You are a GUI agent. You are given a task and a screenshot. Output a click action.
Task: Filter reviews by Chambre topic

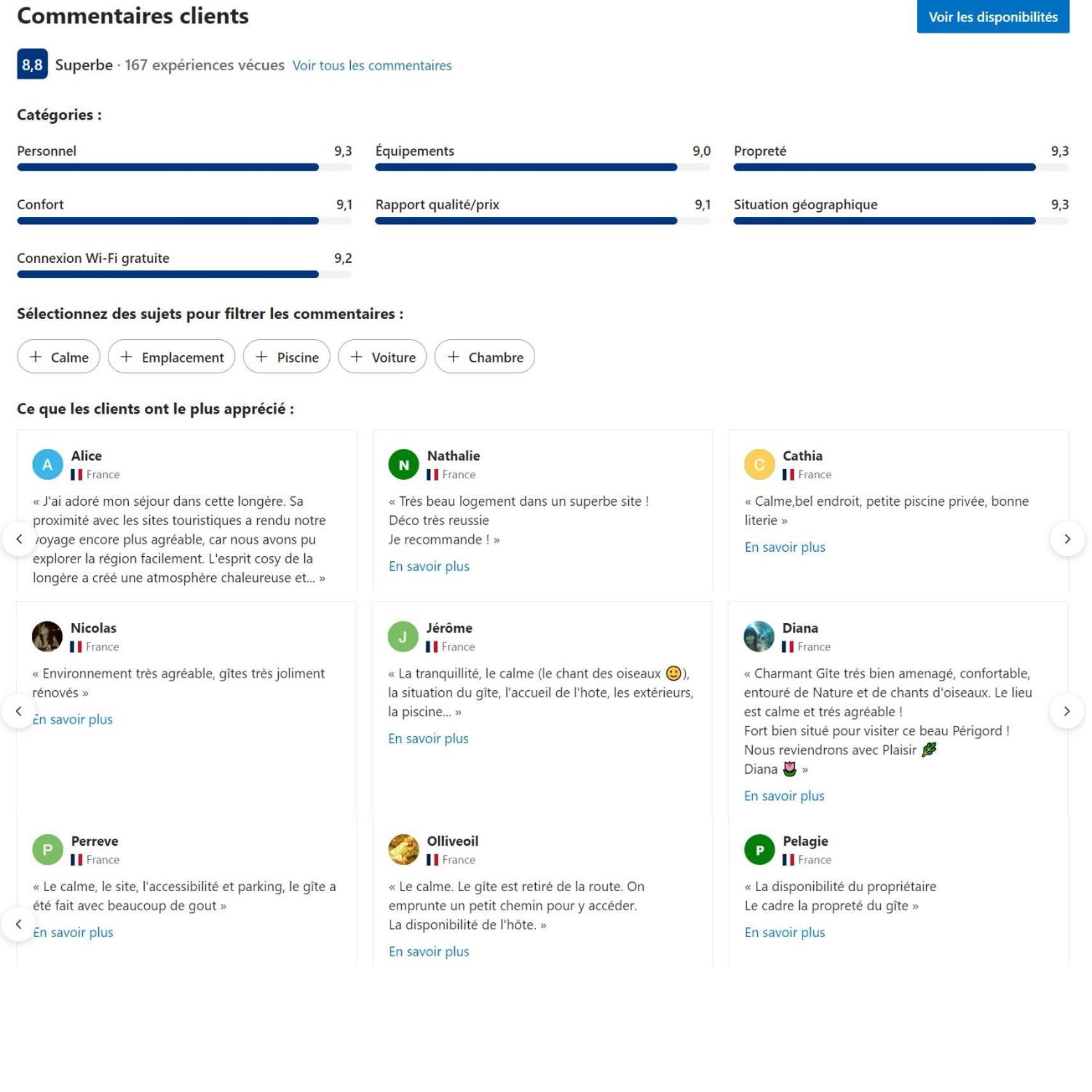[x=485, y=357]
